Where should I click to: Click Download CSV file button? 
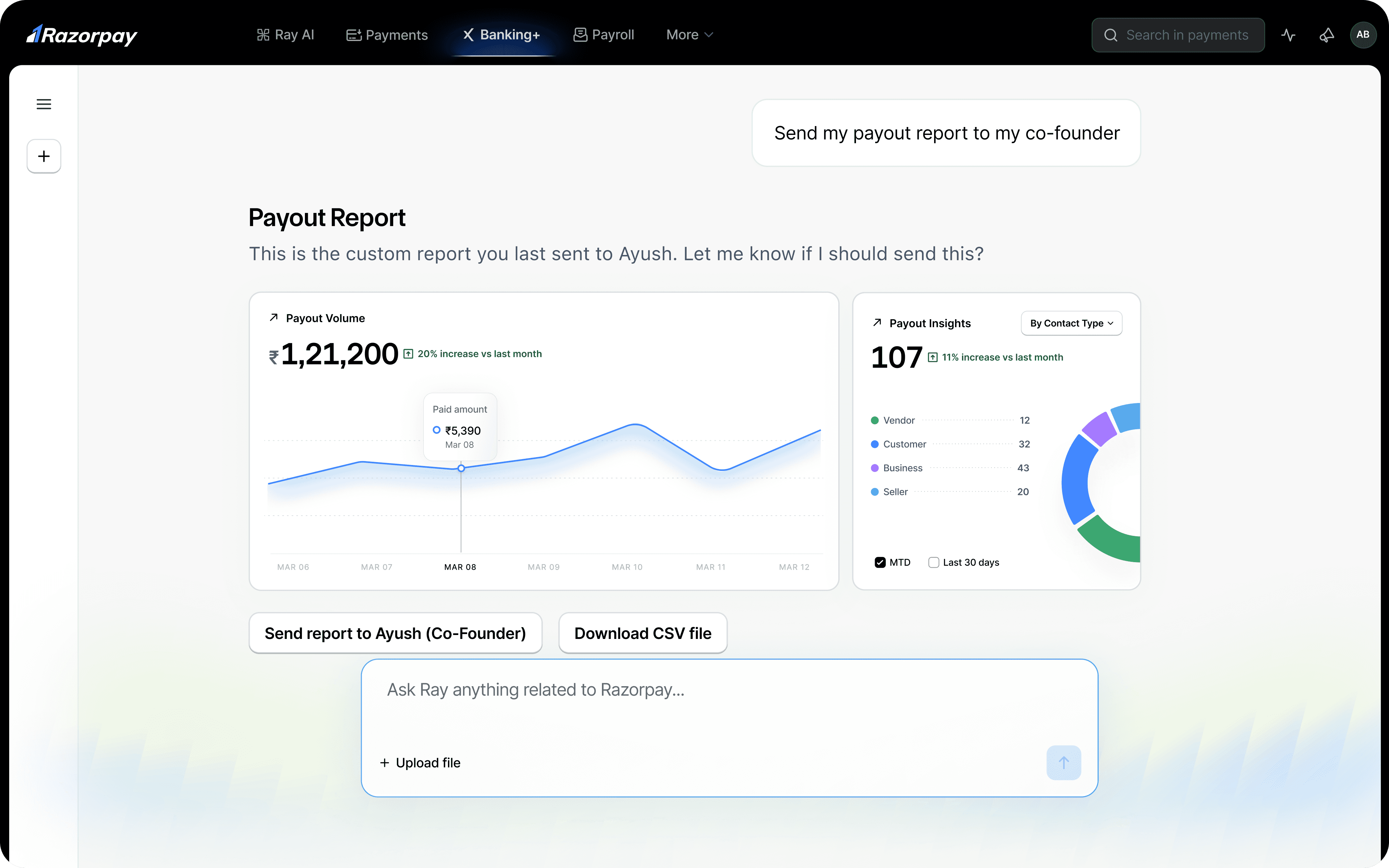point(643,633)
